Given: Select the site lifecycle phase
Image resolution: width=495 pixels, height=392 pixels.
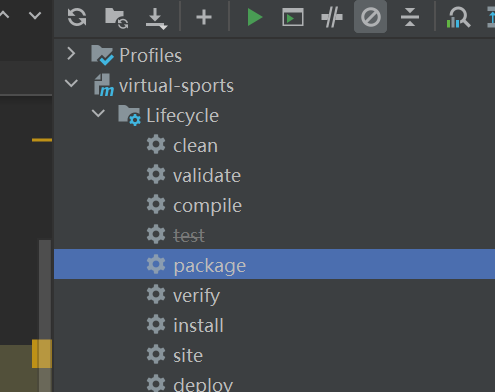Looking at the screenshot, I should pos(274,355).
